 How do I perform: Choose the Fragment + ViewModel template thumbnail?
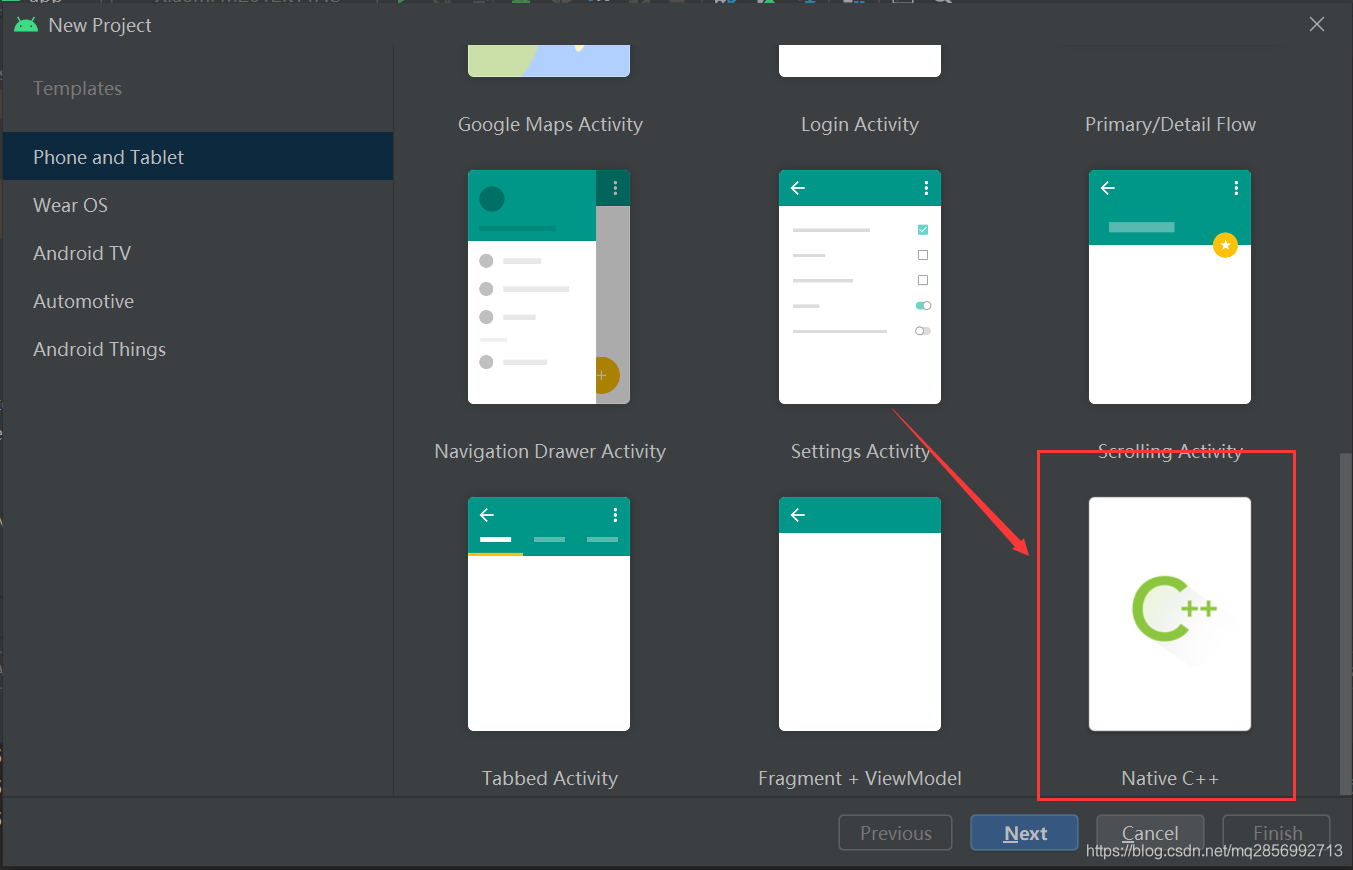[x=860, y=614]
